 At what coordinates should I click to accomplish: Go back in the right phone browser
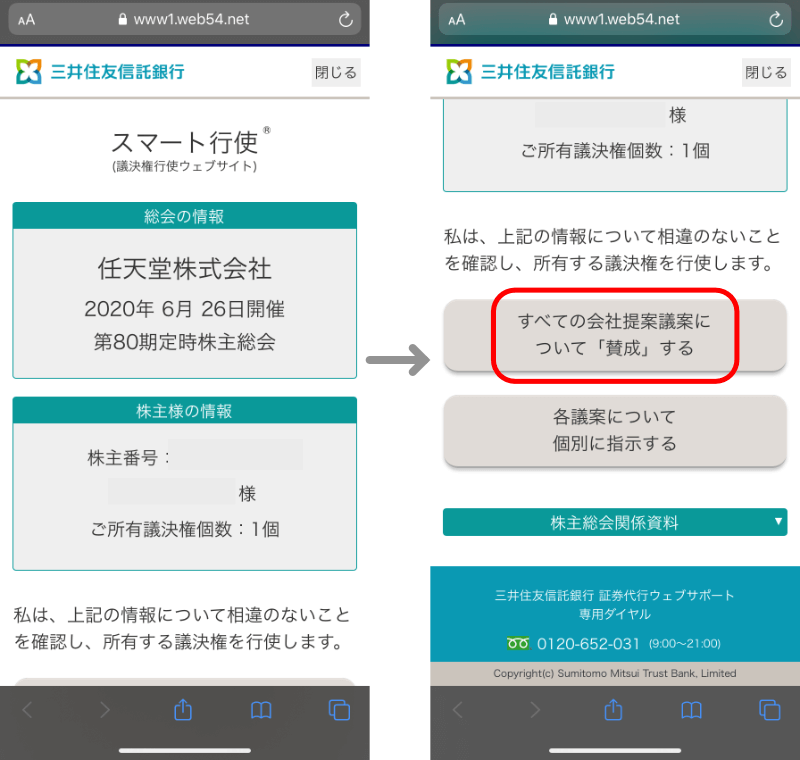458,710
